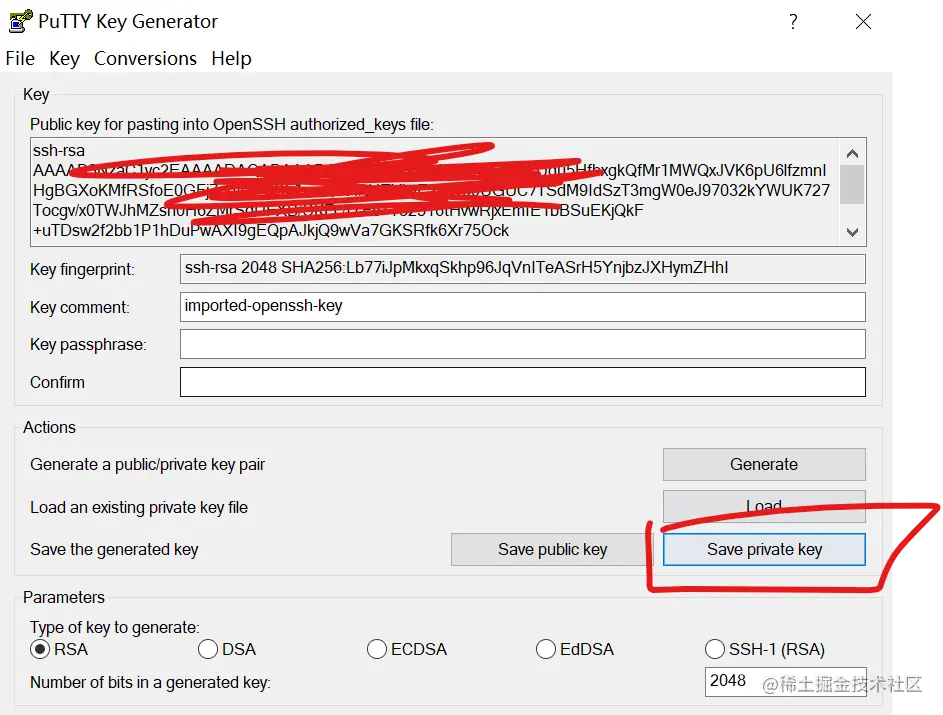Click the Key passphrase input field

pyautogui.click(x=522, y=344)
